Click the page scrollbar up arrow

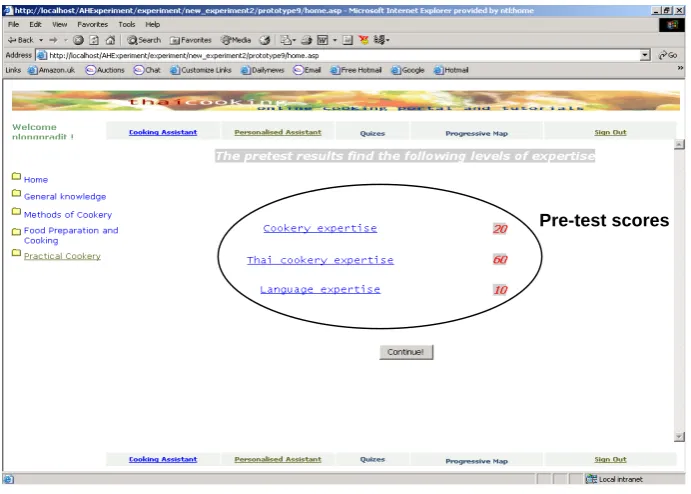pyautogui.click(x=679, y=144)
